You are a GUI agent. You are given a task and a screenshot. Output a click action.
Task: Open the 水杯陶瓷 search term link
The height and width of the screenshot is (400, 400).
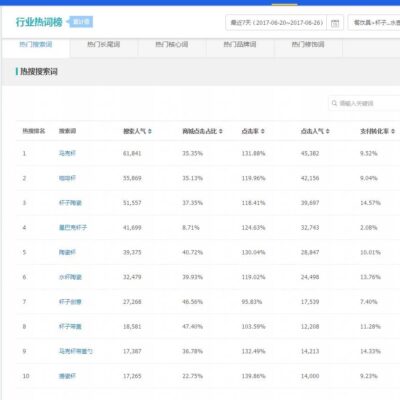tap(70, 277)
